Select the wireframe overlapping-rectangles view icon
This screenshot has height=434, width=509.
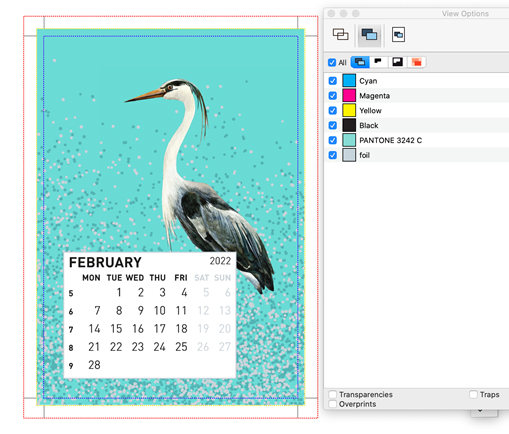tap(340, 34)
